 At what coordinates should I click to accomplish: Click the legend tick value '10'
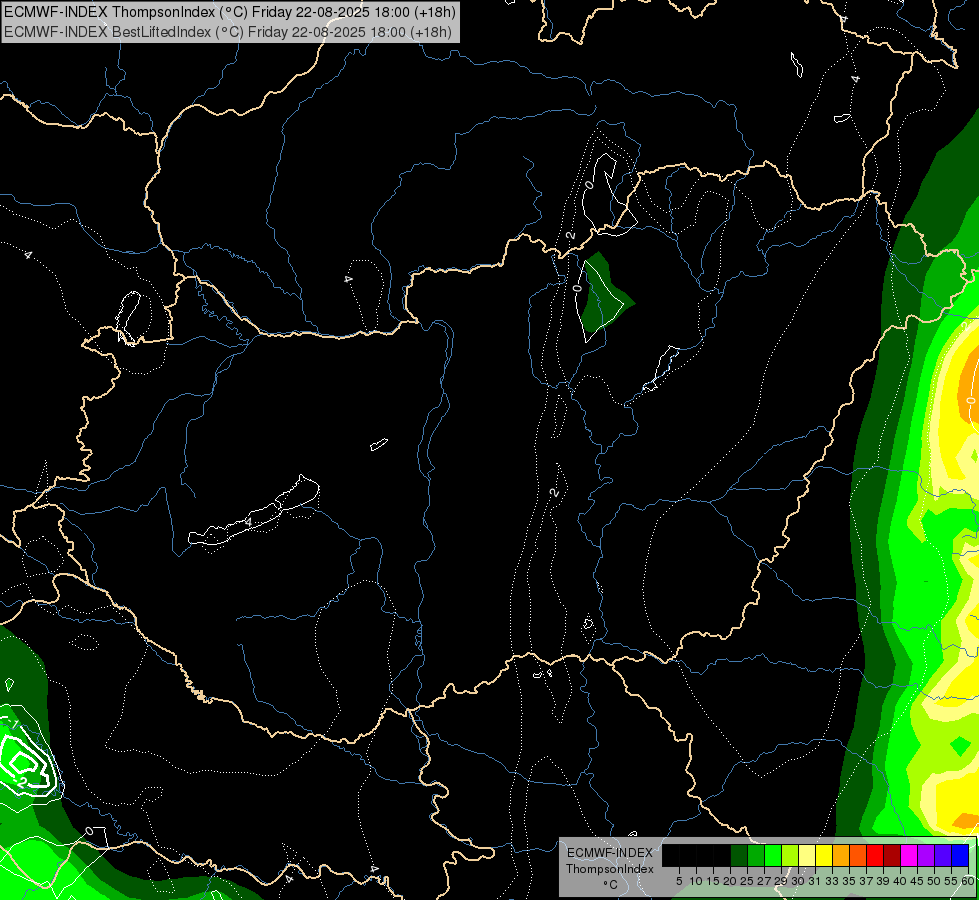coord(696,881)
